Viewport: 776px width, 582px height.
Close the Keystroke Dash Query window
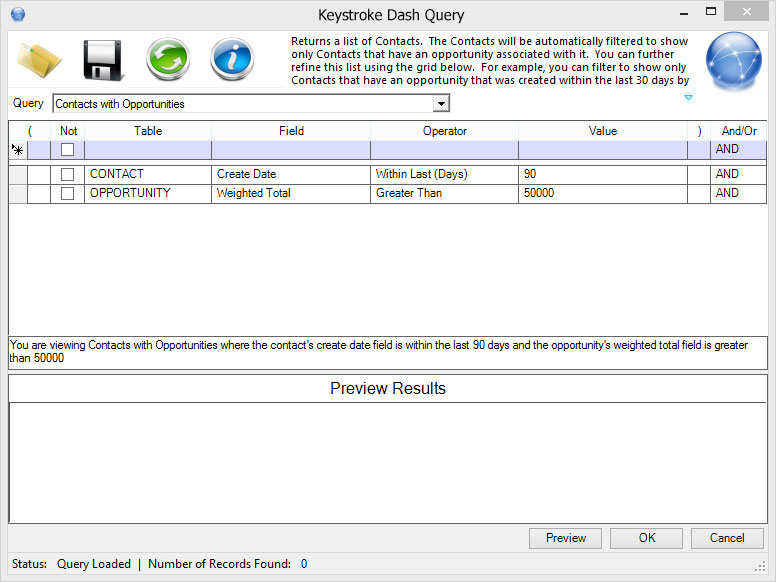coord(746,11)
